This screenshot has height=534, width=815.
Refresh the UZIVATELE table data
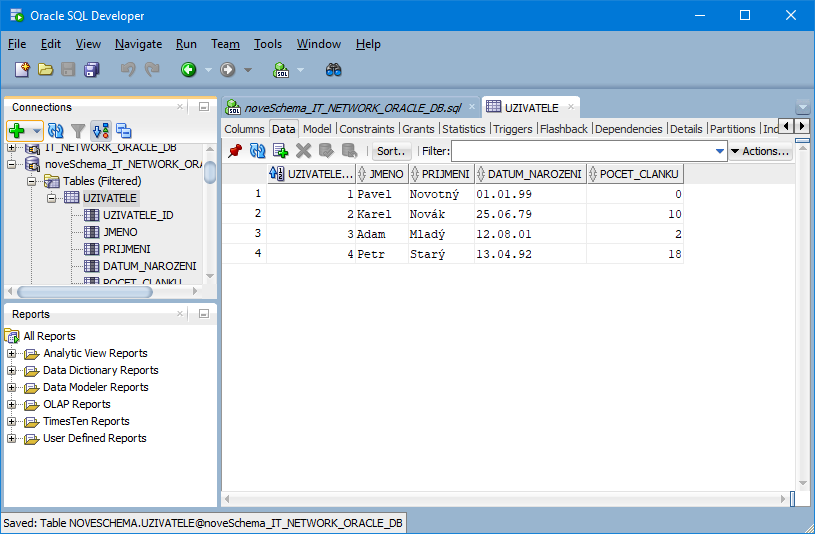tap(258, 151)
